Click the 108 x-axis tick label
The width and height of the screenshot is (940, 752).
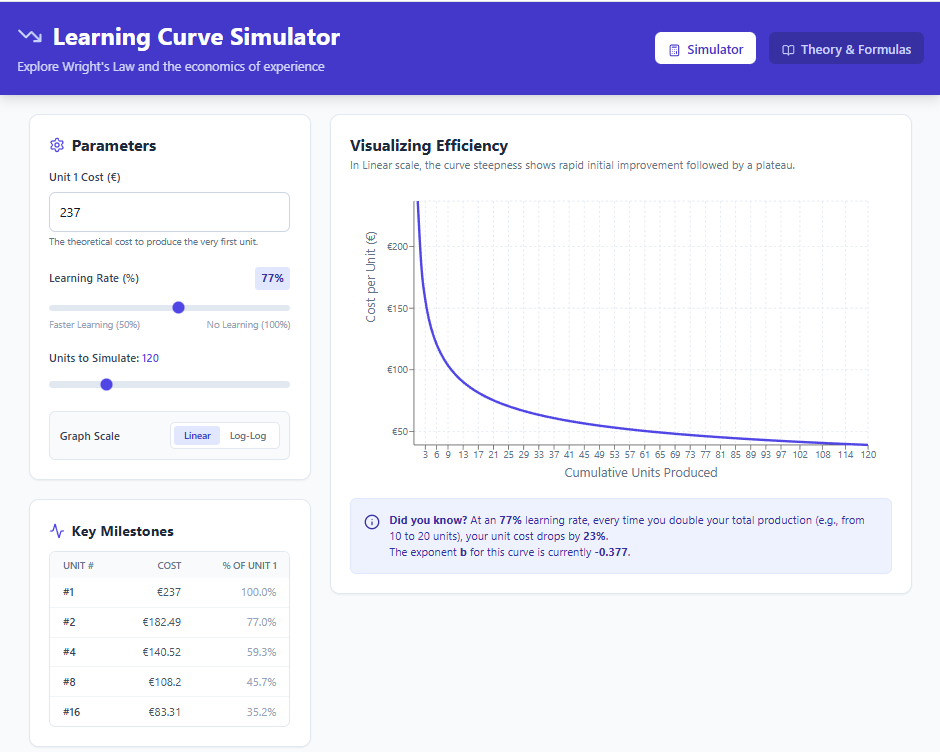(x=823, y=455)
